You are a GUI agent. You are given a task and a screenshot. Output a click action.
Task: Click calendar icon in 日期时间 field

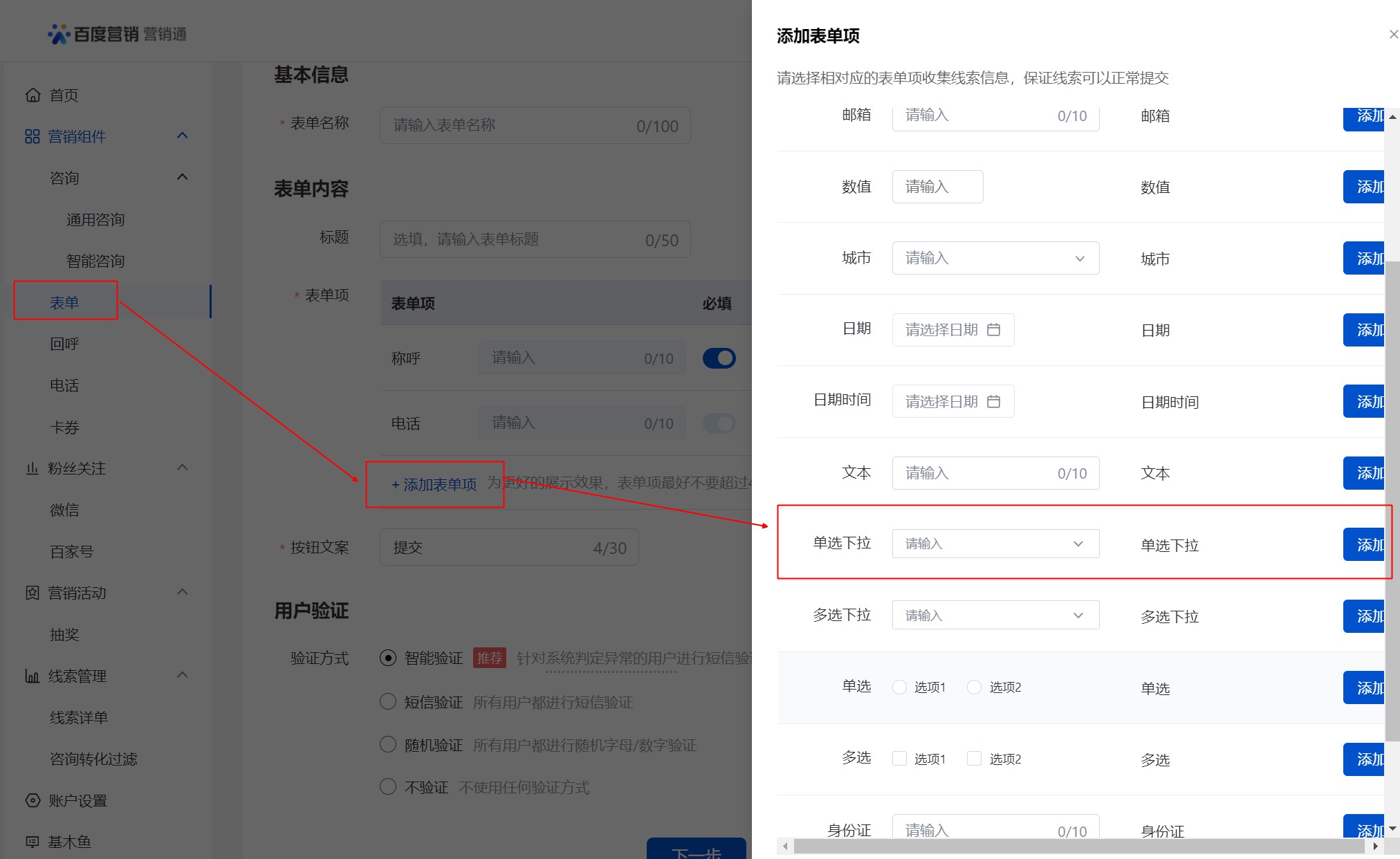pyautogui.click(x=993, y=402)
